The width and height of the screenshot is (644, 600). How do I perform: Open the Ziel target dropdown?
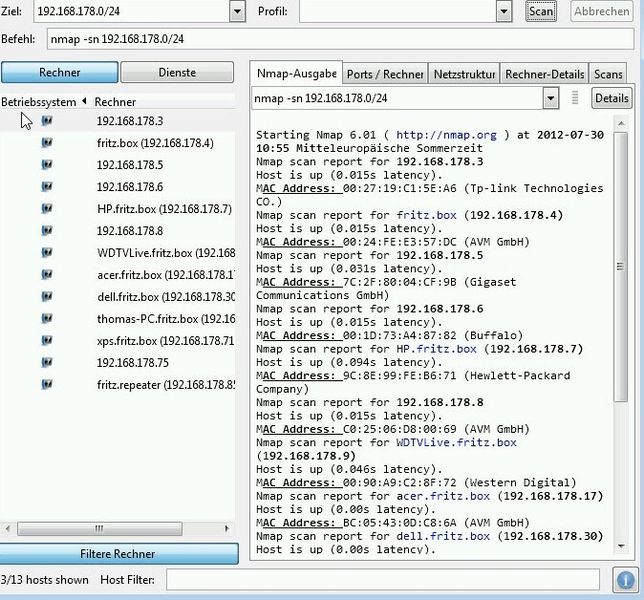click(237, 11)
